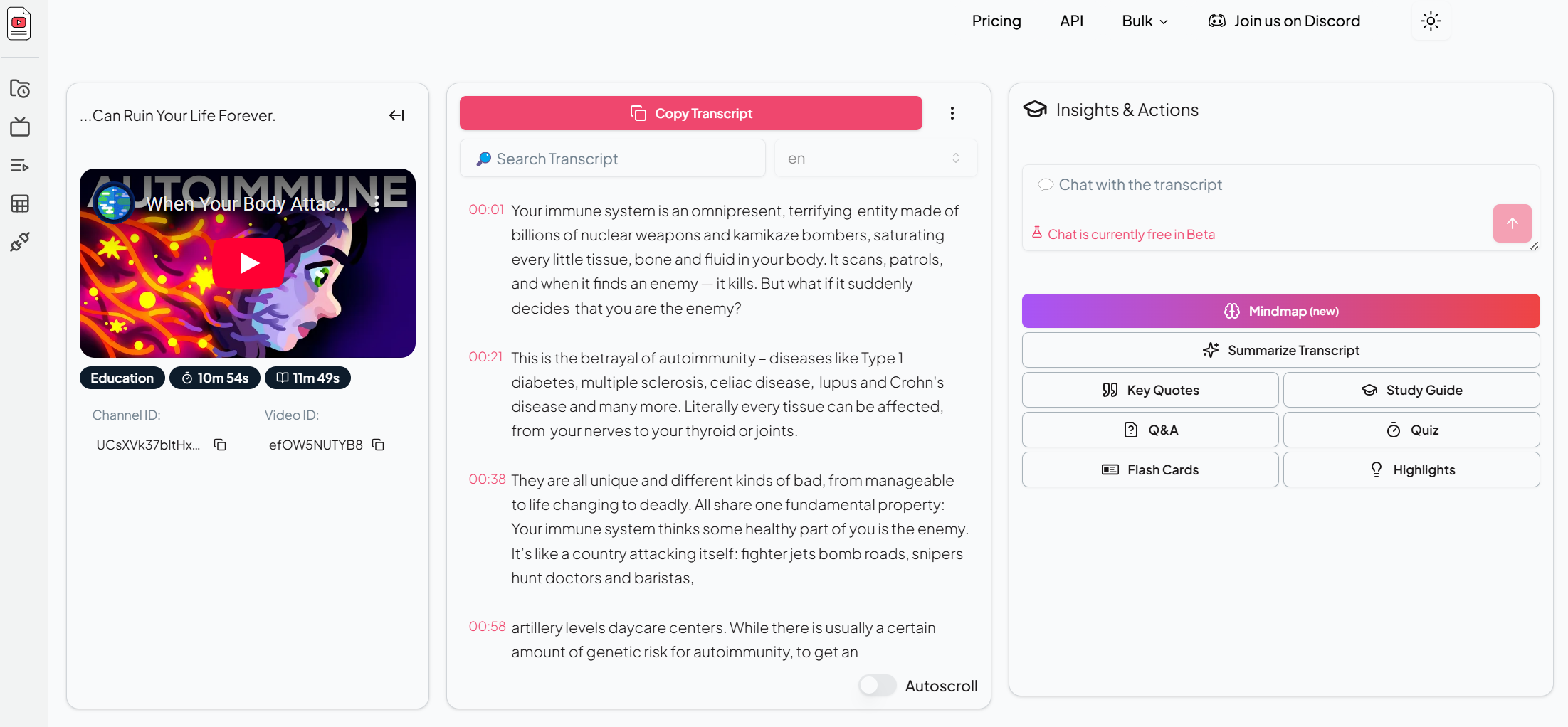The height and width of the screenshot is (727, 1568).
Task: Toggle the Autoscroll switch
Action: [x=877, y=686]
